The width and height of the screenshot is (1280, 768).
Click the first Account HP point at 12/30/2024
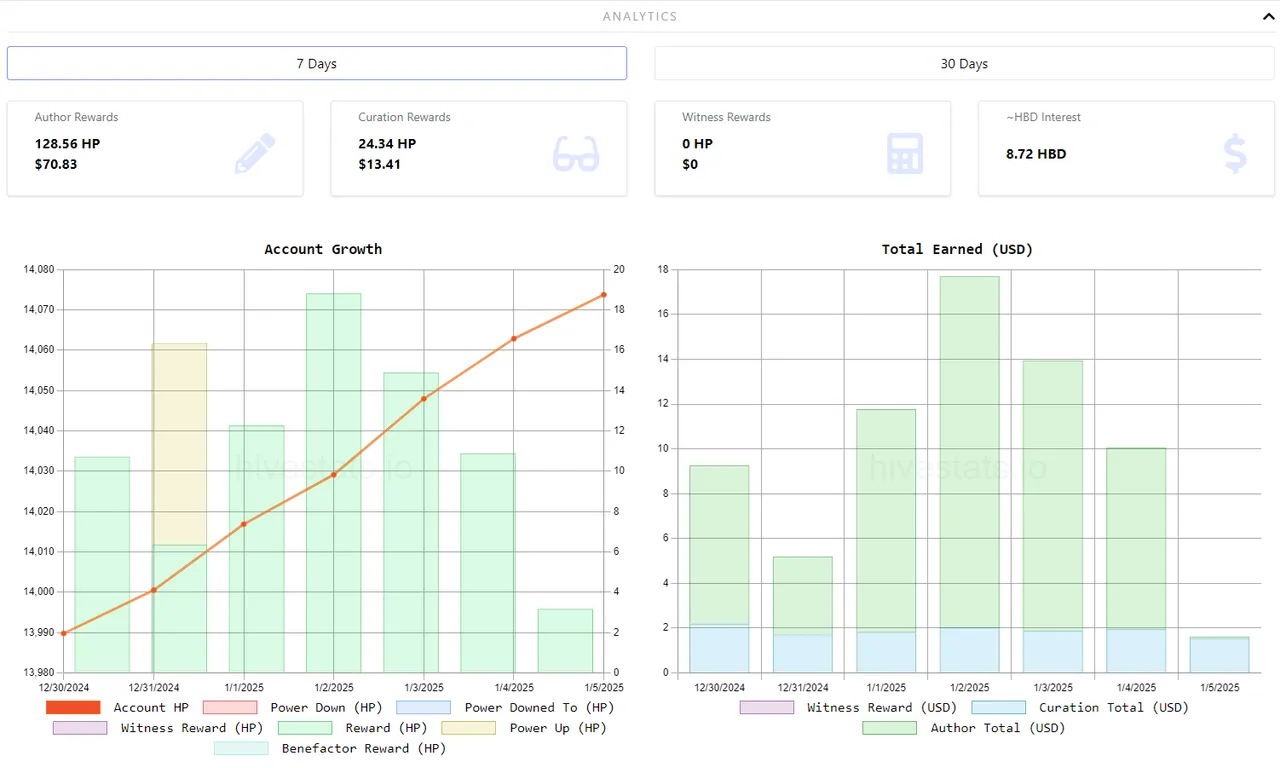pos(63,633)
